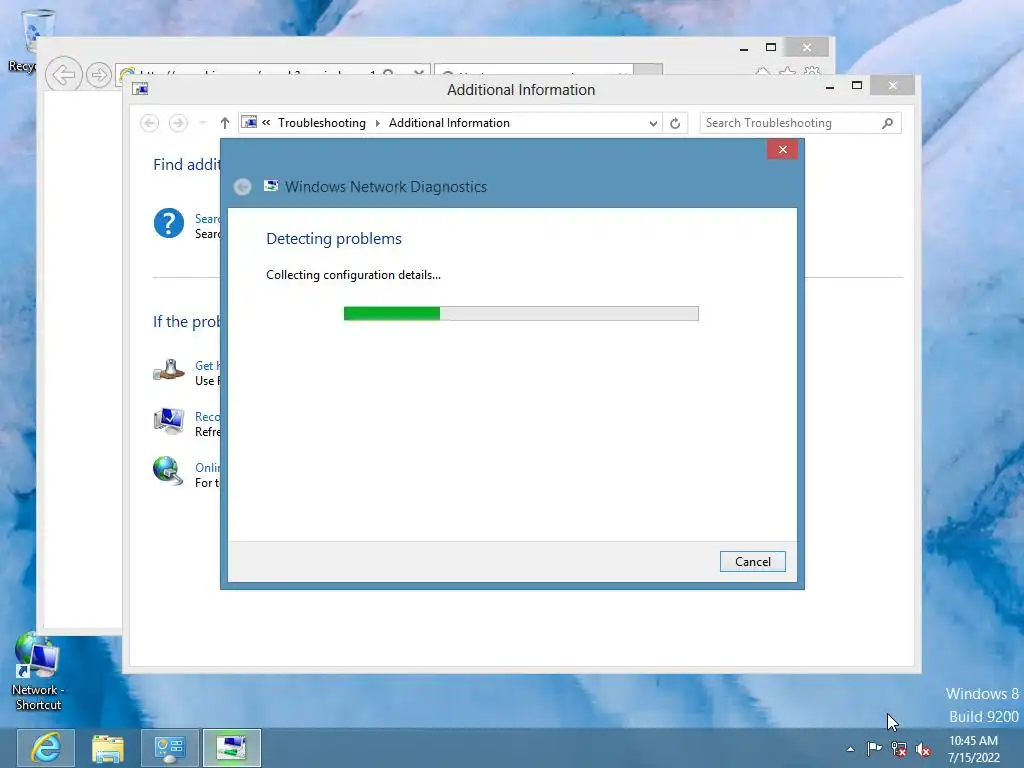Open File Explorer from taskbar
1024x768 pixels.
tap(108, 748)
